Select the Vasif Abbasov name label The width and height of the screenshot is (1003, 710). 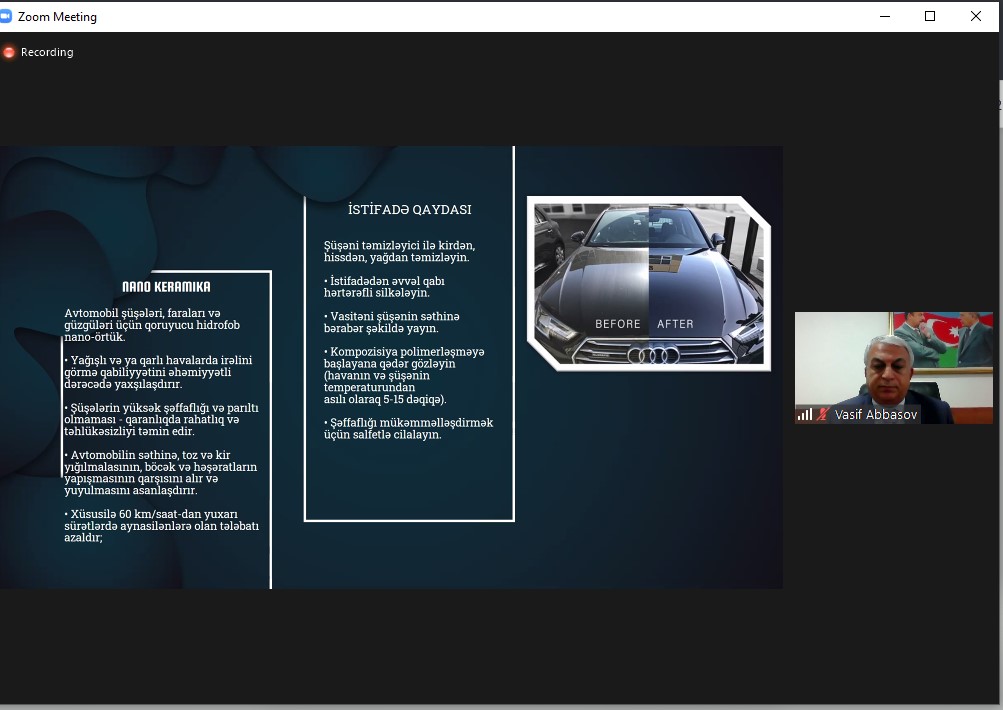click(x=875, y=414)
